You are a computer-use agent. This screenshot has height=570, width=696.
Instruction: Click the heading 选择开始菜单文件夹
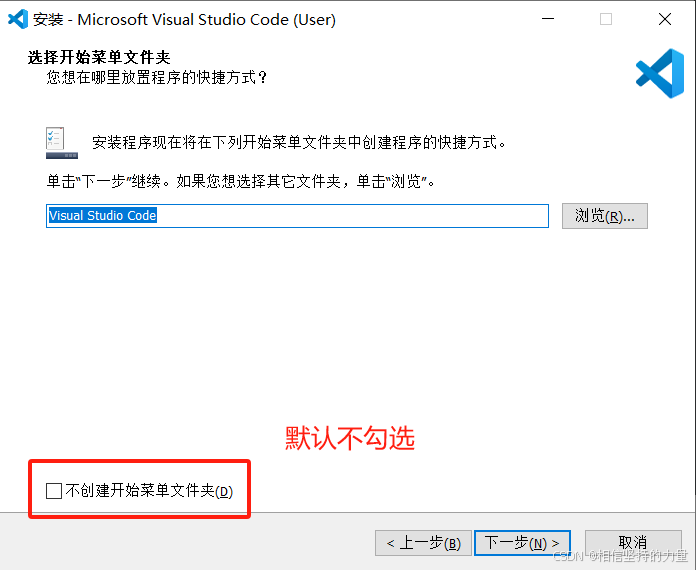pyautogui.click(x=99, y=57)
